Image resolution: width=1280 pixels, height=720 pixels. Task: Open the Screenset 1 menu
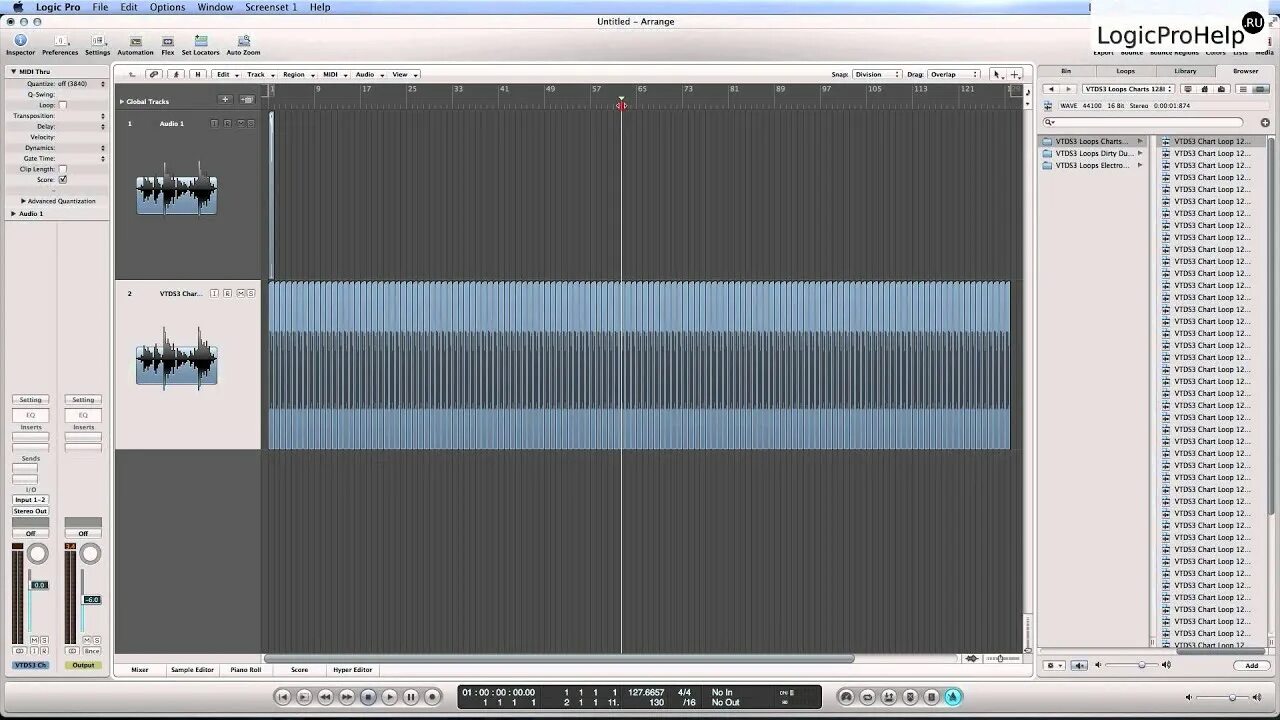pyautogui.click(x=271, y=7)
